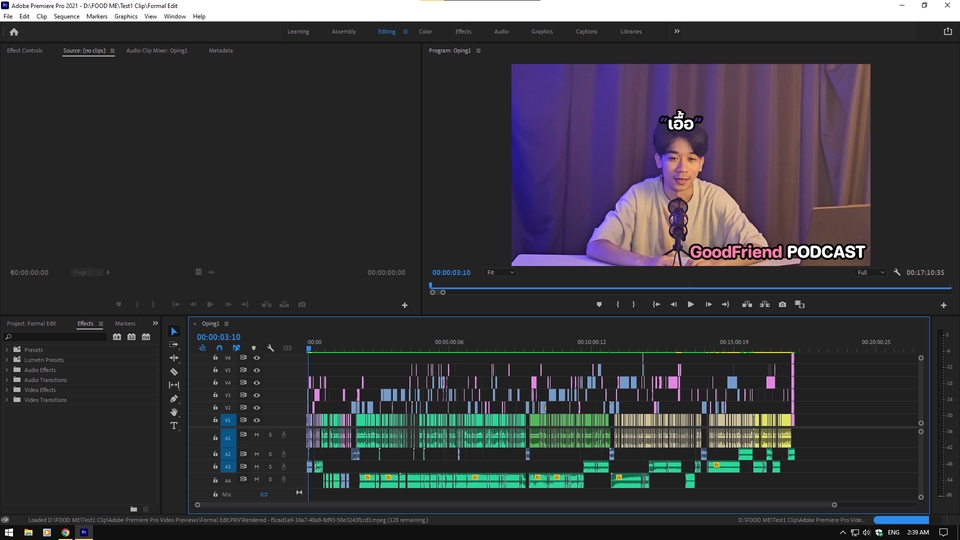Select the Track Select Forward tool
The height and width of the screenshot is (540, 960).
[174, 344]
